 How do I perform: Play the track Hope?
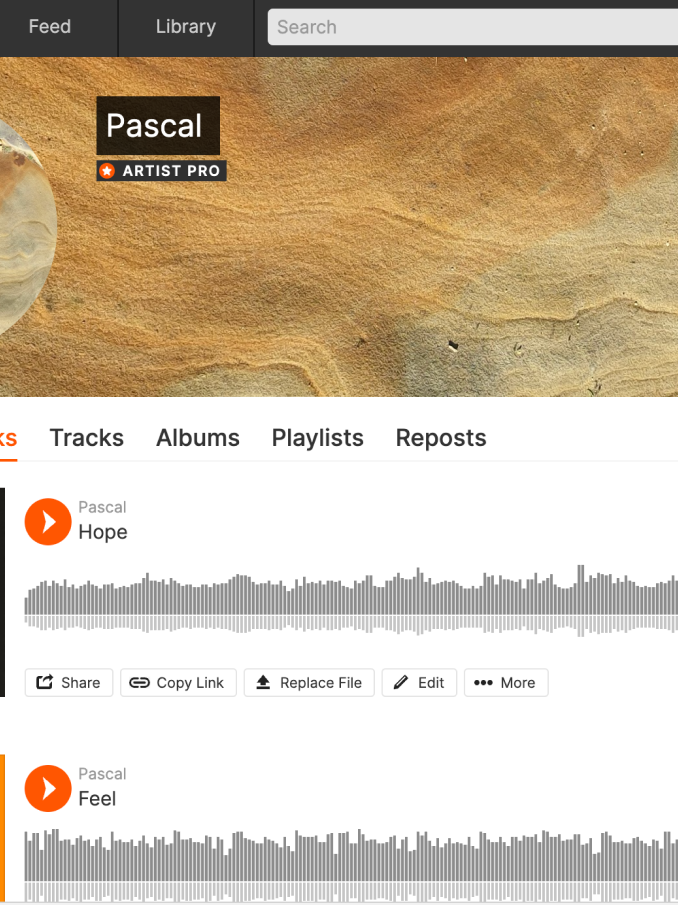[48, 522]
